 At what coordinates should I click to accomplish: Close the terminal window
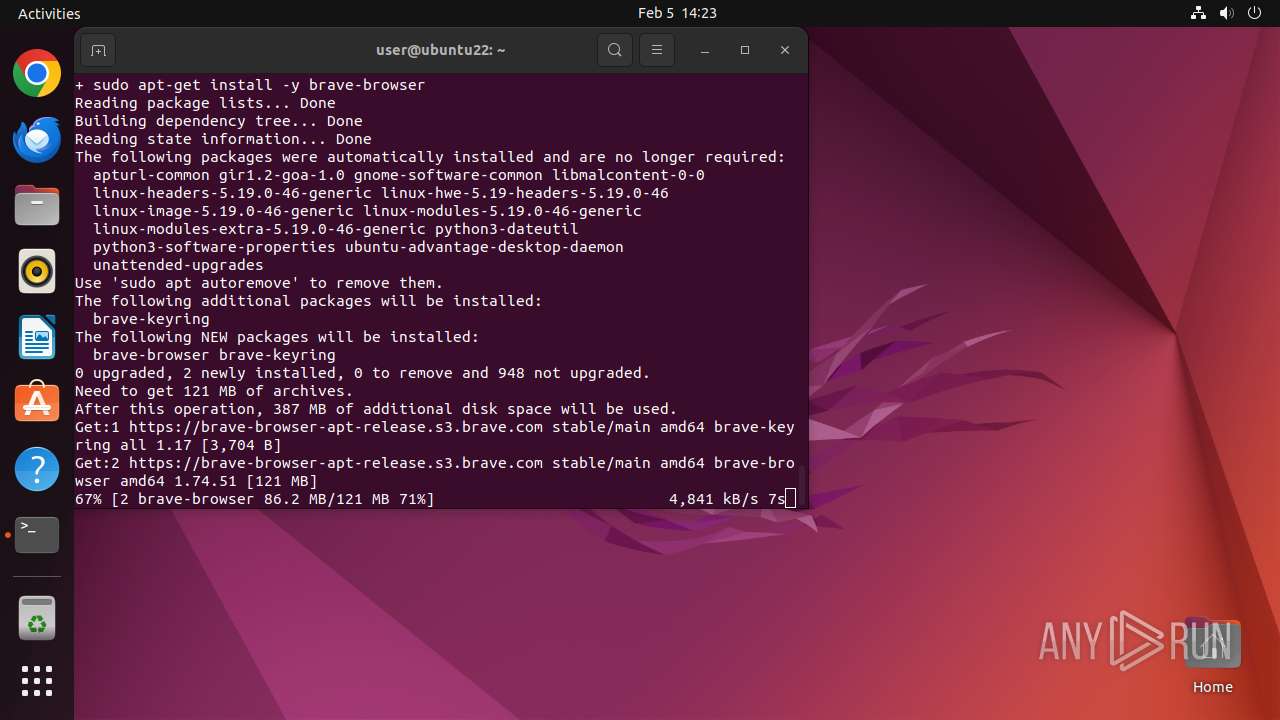[785, 50]
